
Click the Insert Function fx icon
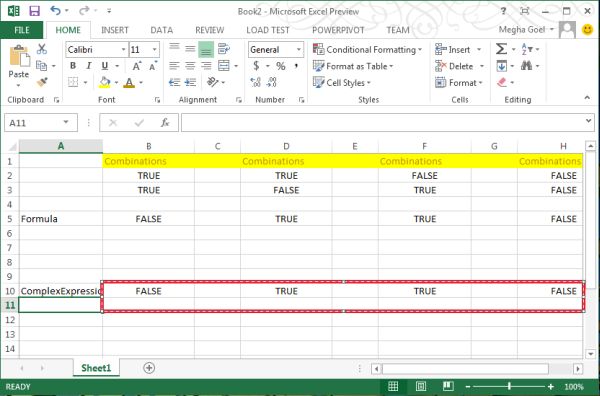click(x=165, y=123)
